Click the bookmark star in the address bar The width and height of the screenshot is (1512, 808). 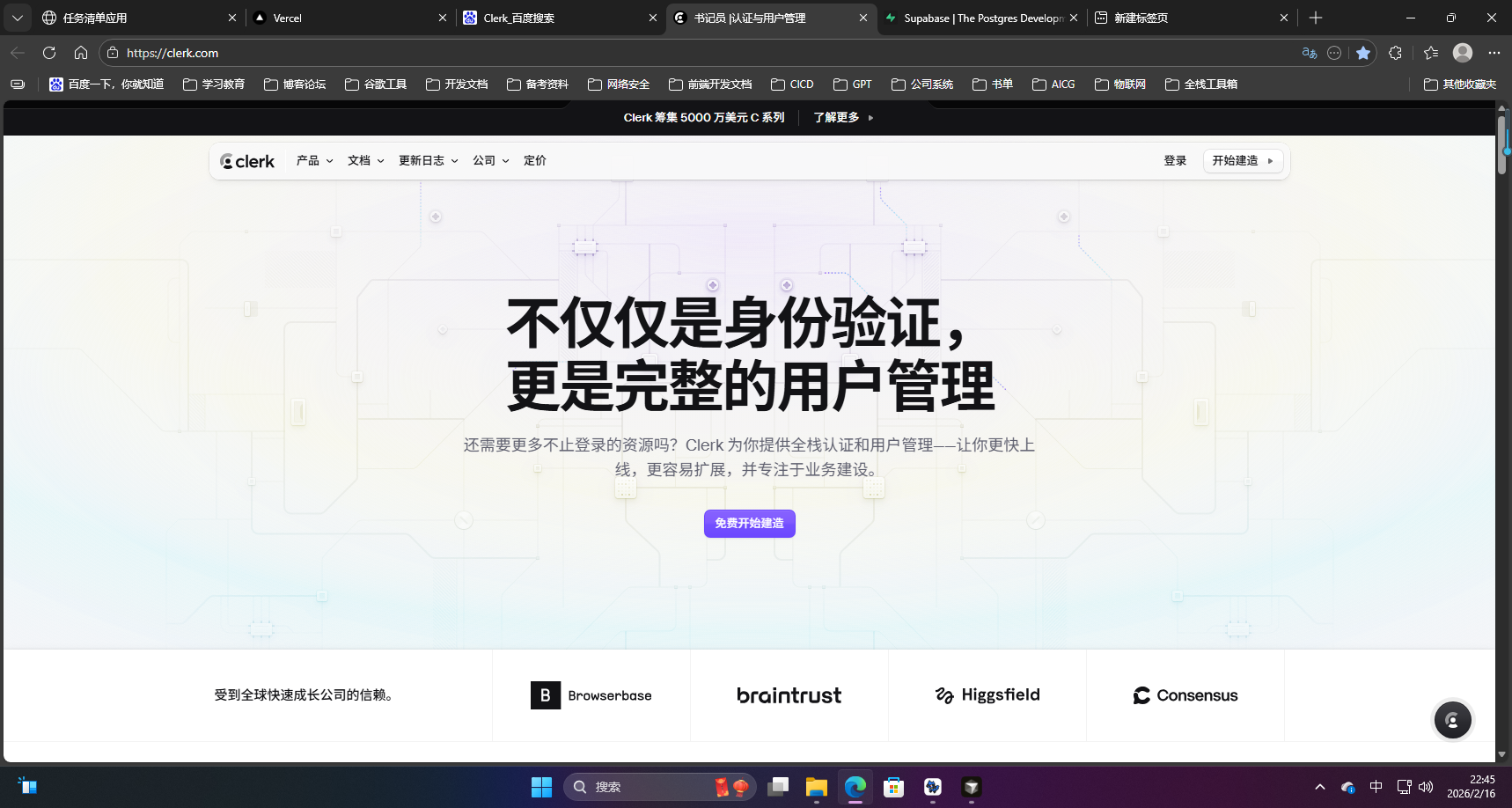point(1365,53)
